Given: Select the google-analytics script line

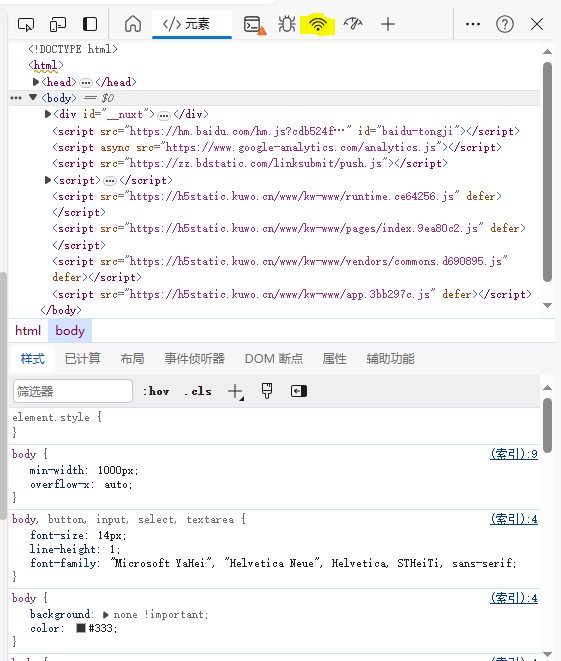Looking at the screenshot, I should point(277,148).
